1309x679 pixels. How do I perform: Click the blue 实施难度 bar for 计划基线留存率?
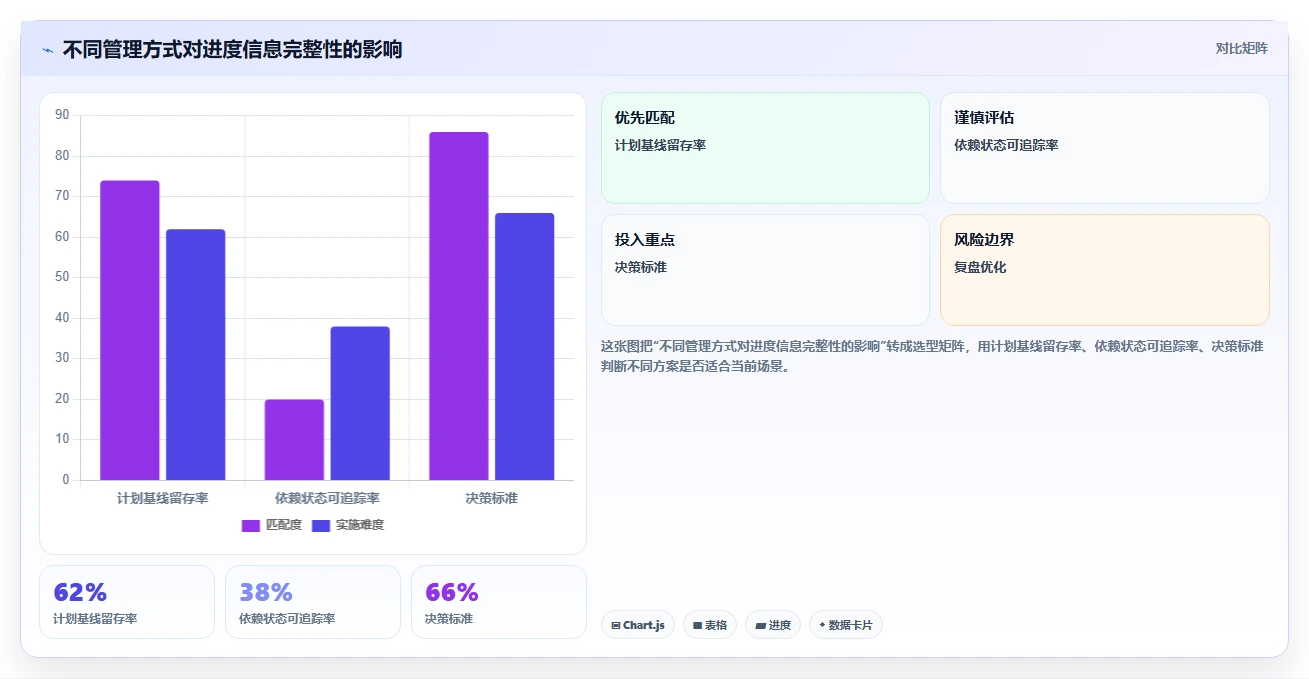[196, 355]
